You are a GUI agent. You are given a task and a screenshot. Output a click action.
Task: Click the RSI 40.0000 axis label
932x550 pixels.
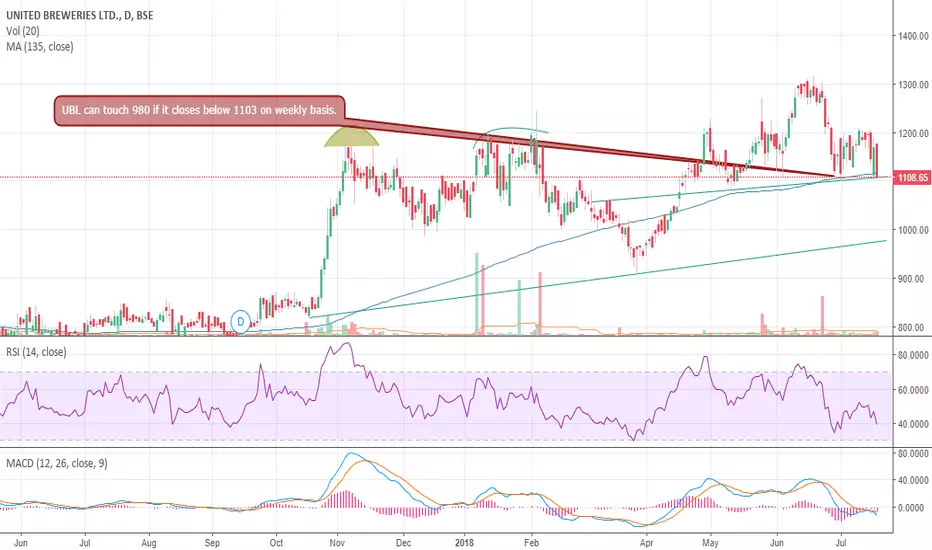913,425
